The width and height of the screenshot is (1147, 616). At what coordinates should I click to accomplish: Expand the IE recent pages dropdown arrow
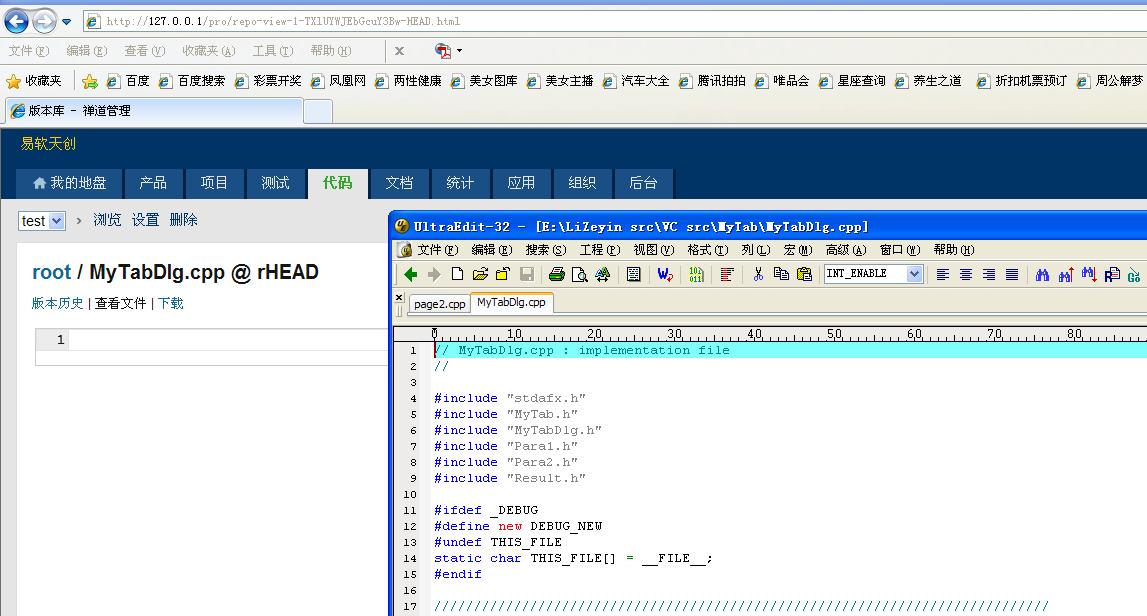point(67,21)
